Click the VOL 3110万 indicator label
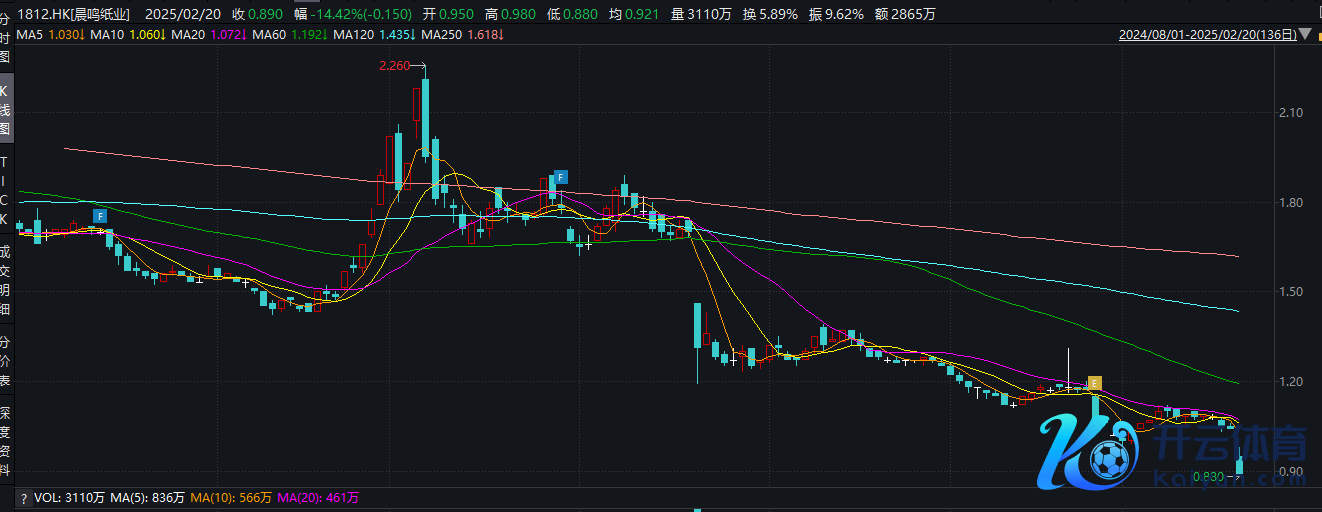 pos(69,497)
